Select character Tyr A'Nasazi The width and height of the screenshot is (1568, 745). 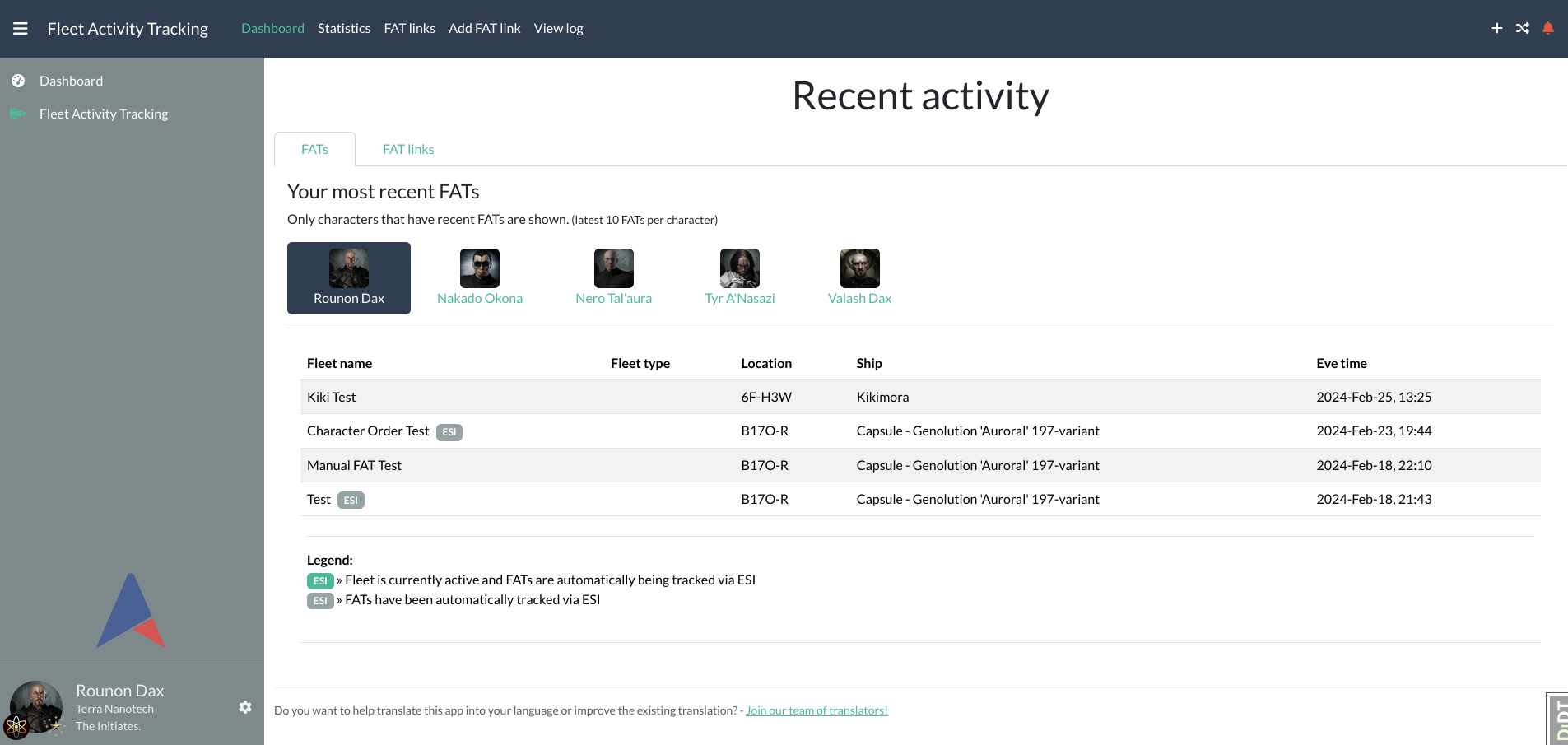pos(739,277)
